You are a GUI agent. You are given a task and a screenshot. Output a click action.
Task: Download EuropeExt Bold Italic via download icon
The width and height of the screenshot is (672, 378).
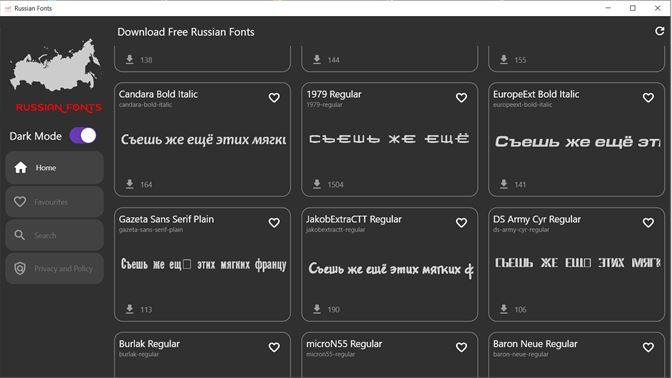(504, 184)
